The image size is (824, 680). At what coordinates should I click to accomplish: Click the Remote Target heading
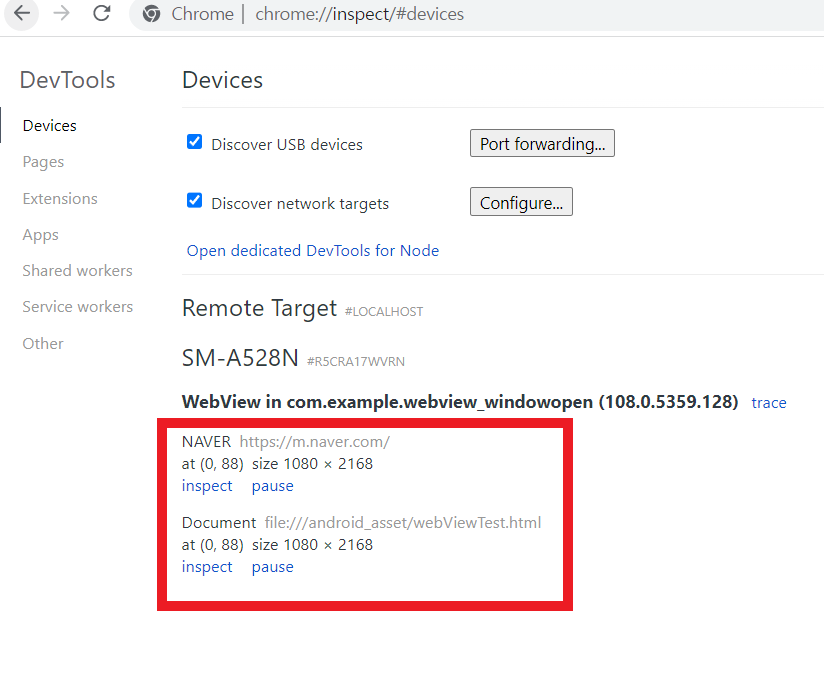point(259,308)
